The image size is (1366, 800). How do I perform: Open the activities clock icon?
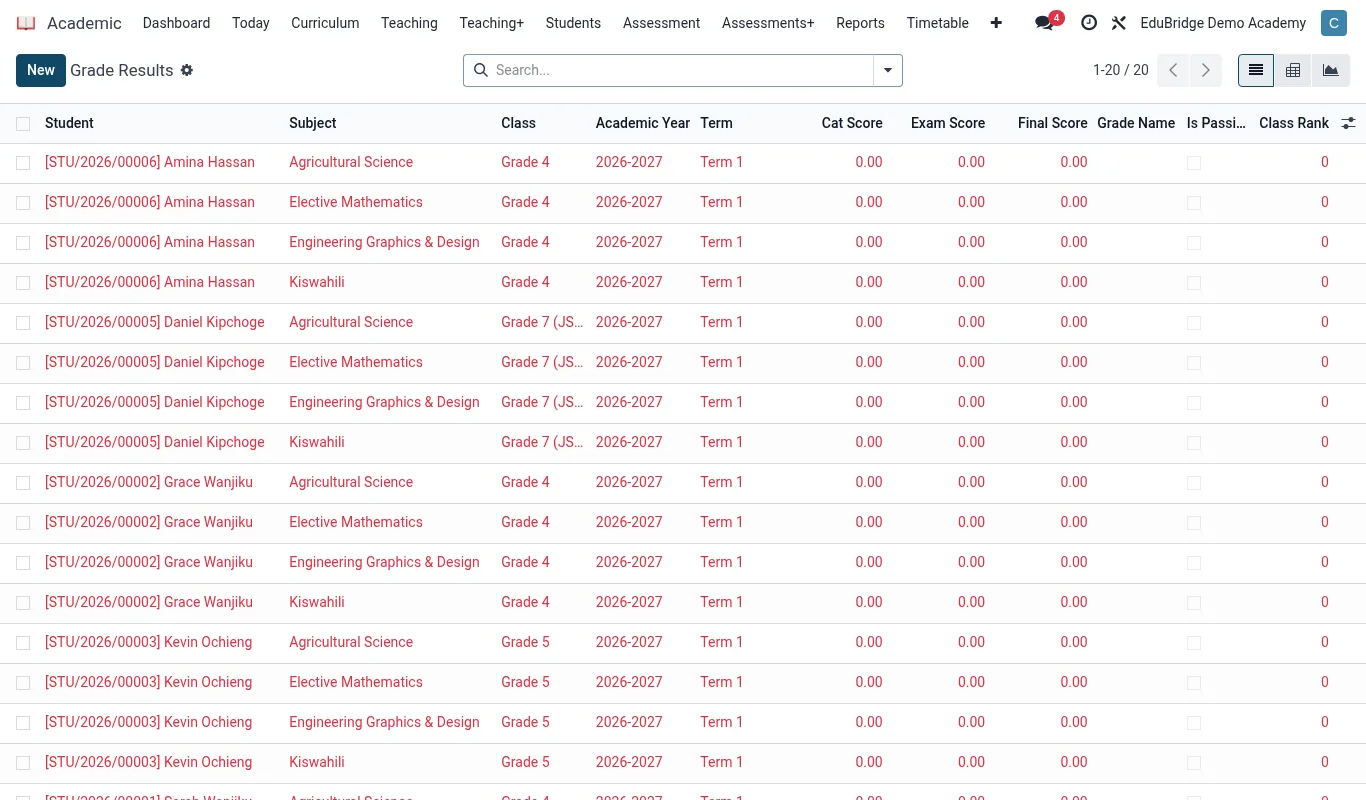(1089, 23)
